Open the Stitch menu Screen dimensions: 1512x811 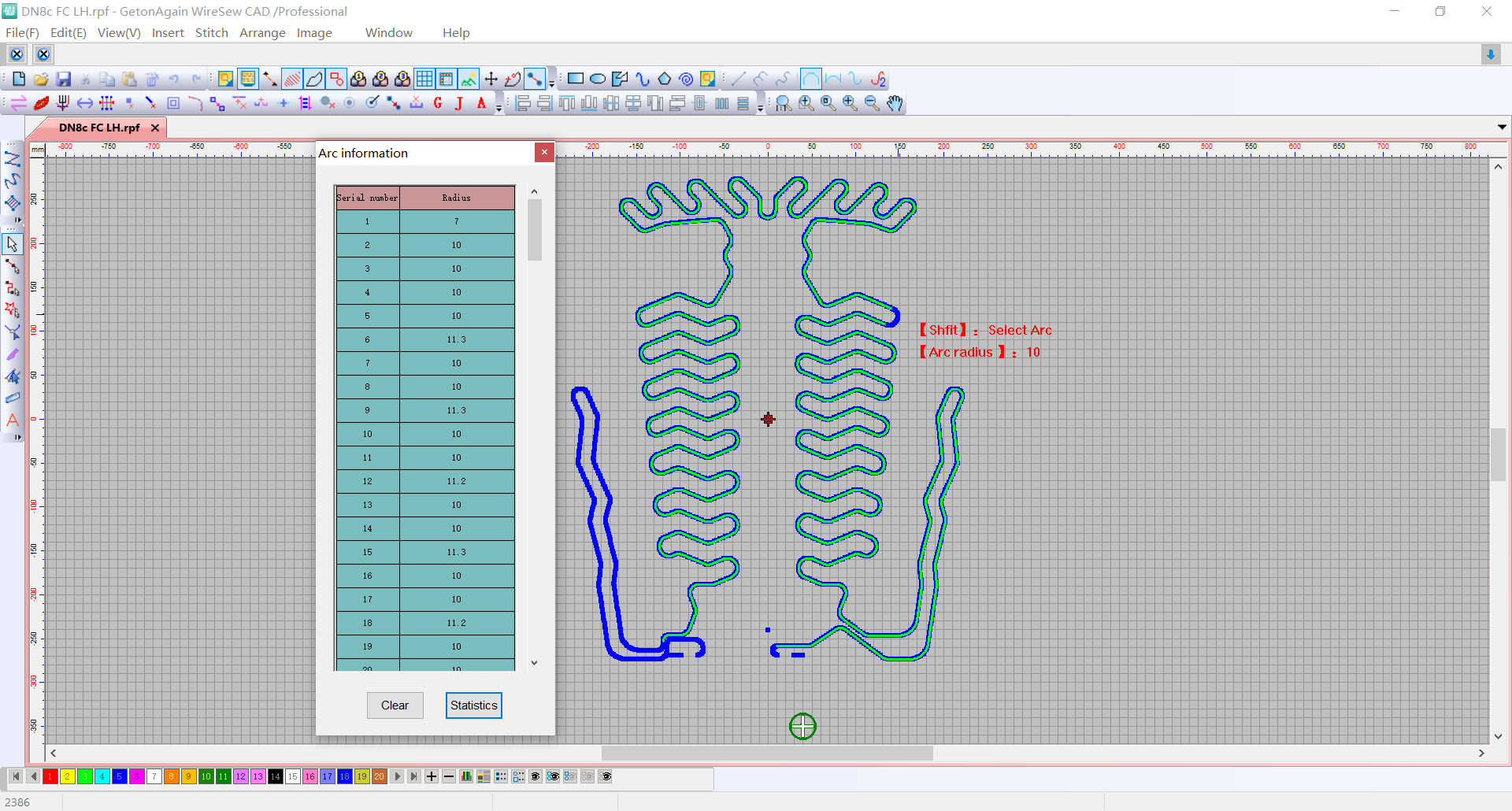[x=211, y=33]
